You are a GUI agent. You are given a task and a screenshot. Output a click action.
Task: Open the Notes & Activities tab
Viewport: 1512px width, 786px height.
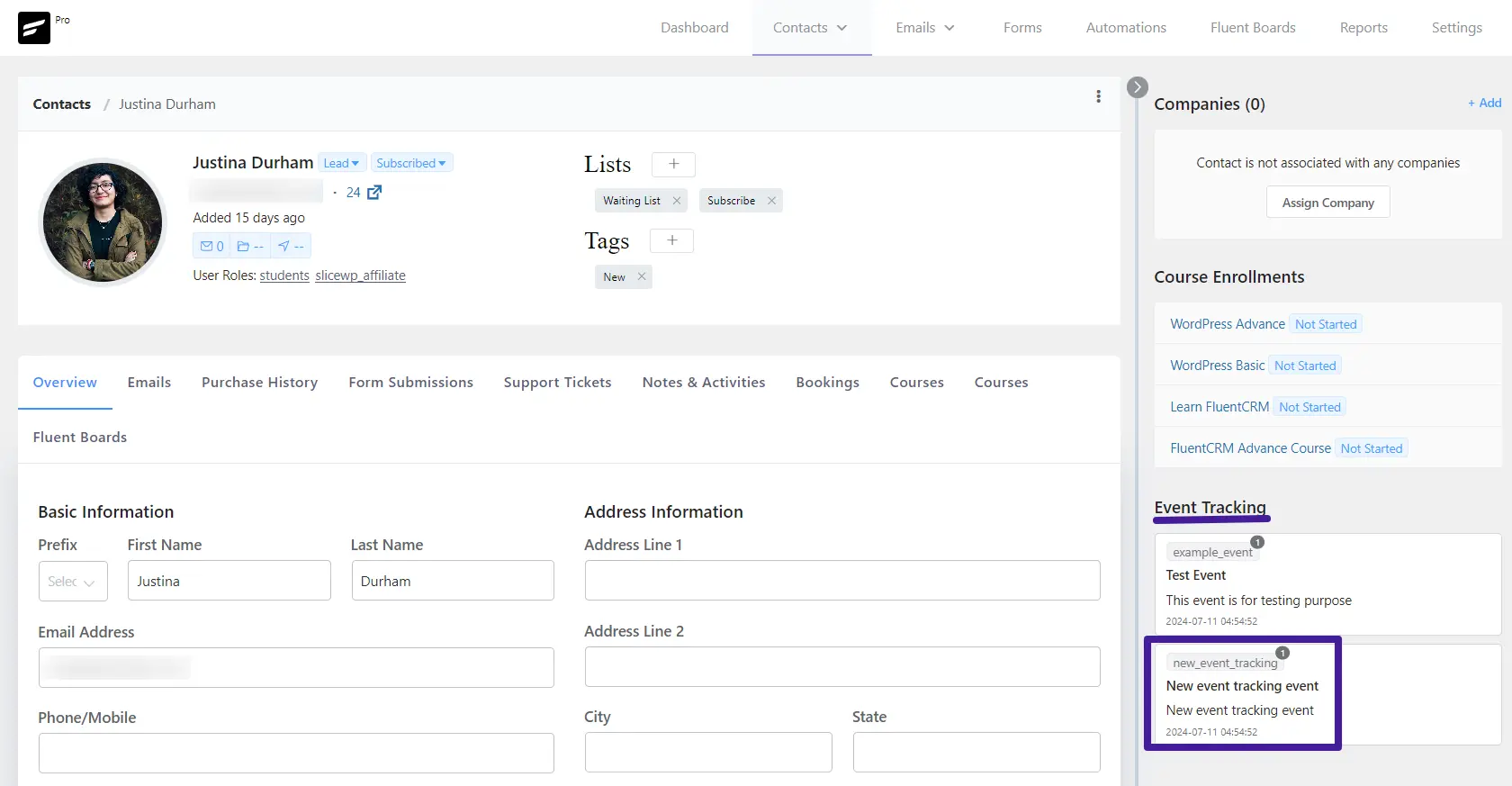704,383
